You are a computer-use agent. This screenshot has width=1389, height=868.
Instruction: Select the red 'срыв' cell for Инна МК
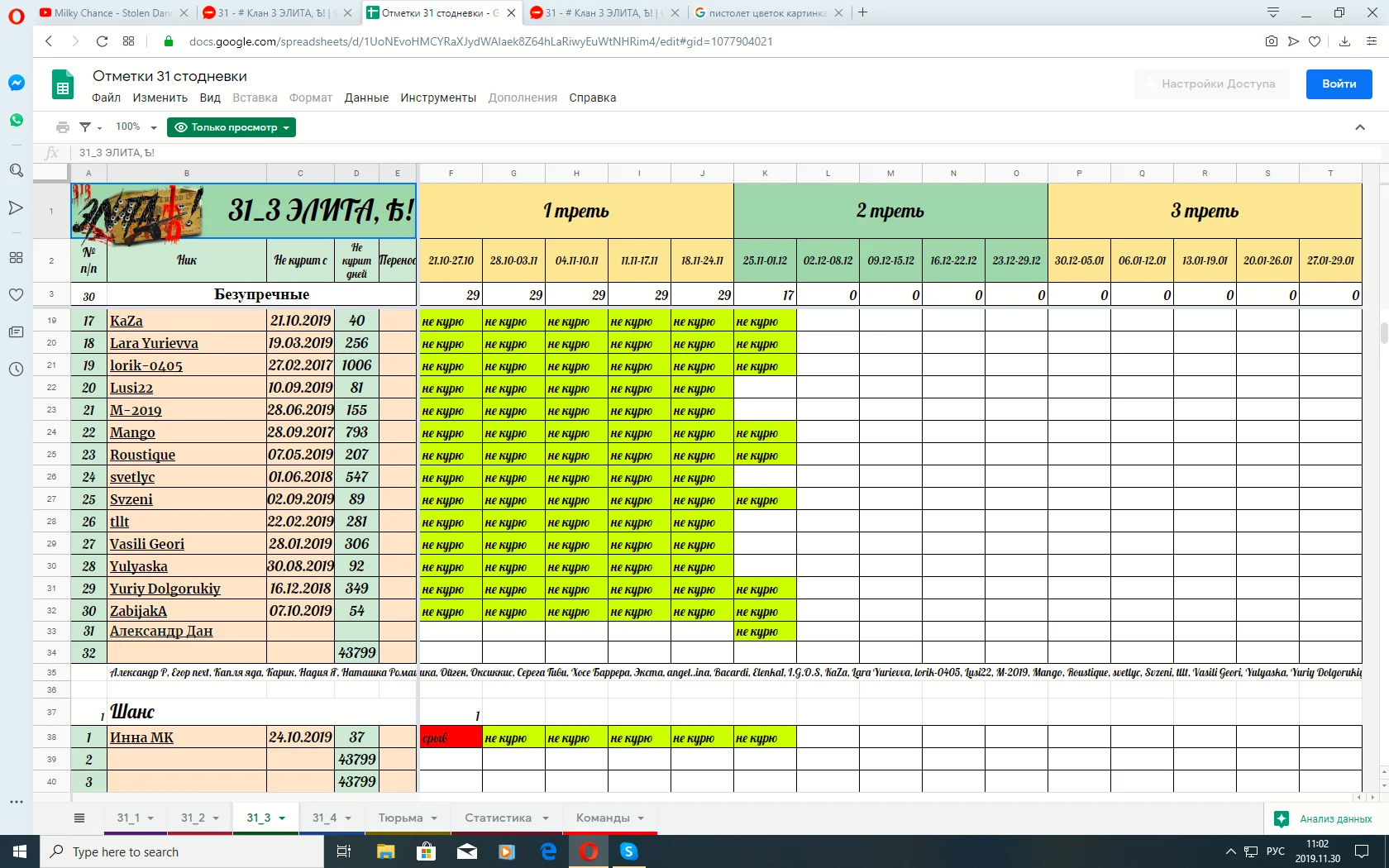click(x=449, y=737)
